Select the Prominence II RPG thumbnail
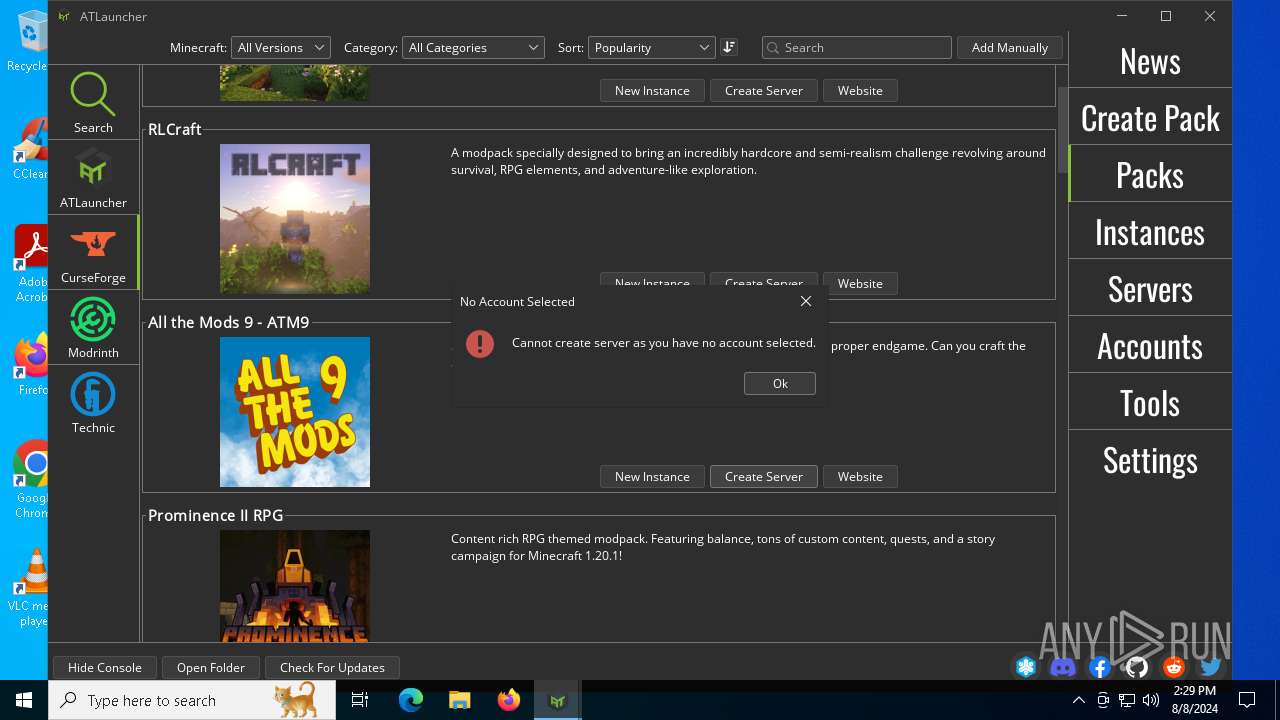The image size is (1280, 720). pyautogui.click(x=295, y=586)
